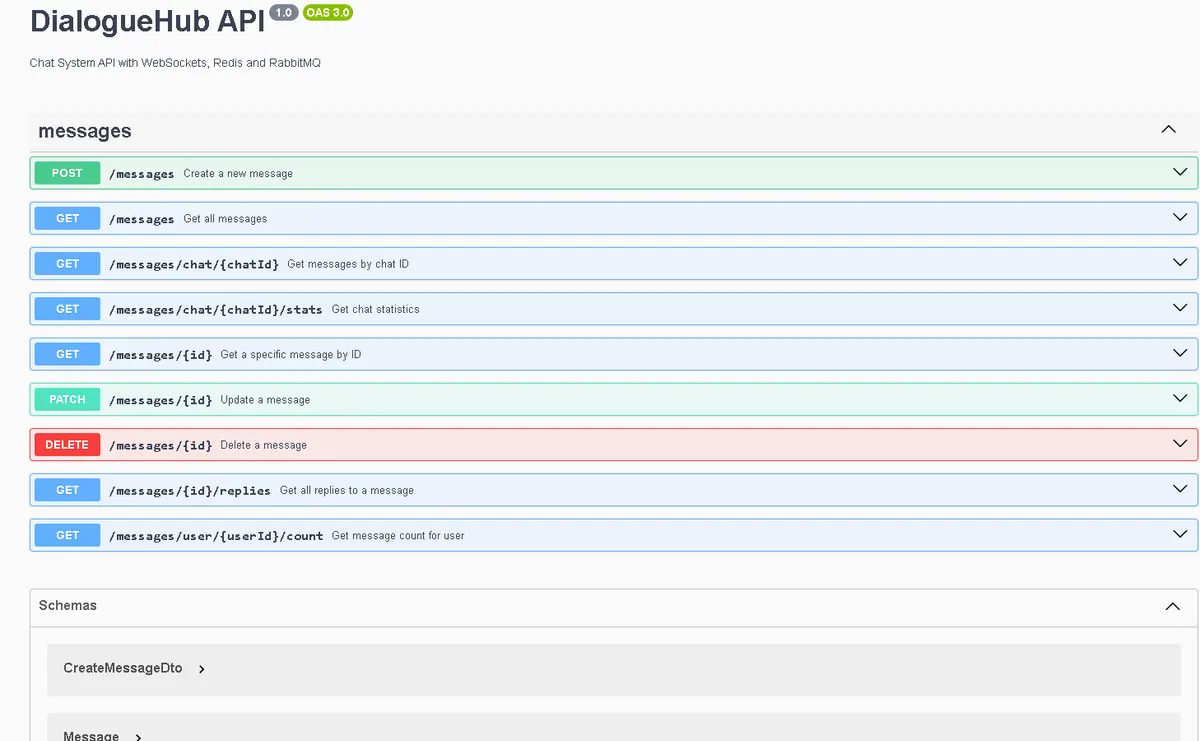Click the messages tag heading
Screen dimensions: 1200x741
(85, 131)
